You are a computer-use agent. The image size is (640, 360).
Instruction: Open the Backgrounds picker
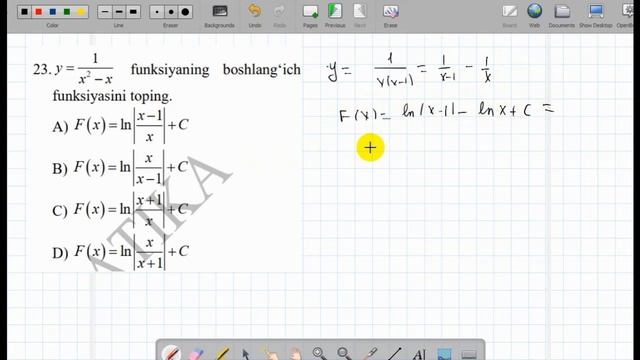(x=220, y=16)
